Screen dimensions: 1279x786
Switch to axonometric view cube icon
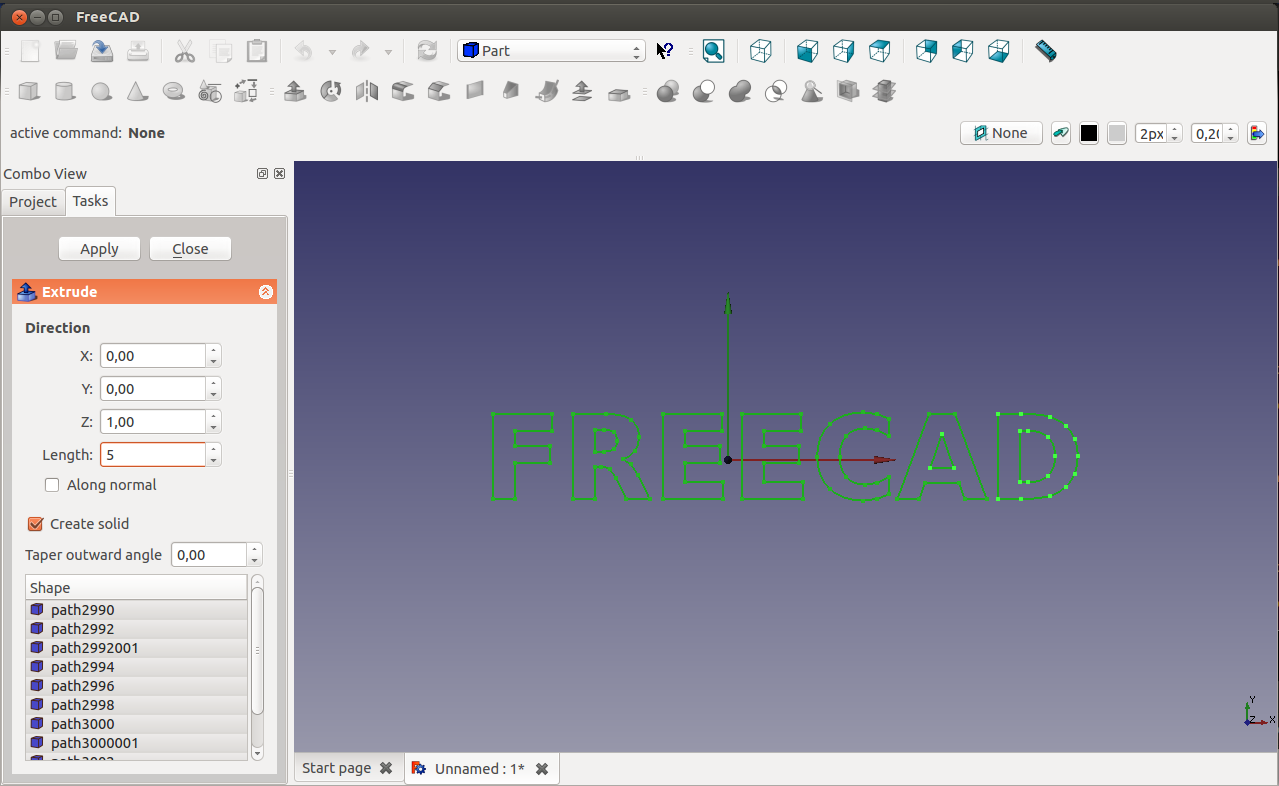pyautogui.click(x=761, y=51)
